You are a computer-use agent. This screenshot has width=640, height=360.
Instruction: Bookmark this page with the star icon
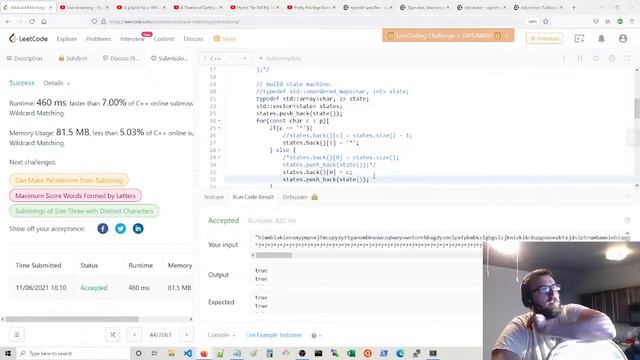546,21
